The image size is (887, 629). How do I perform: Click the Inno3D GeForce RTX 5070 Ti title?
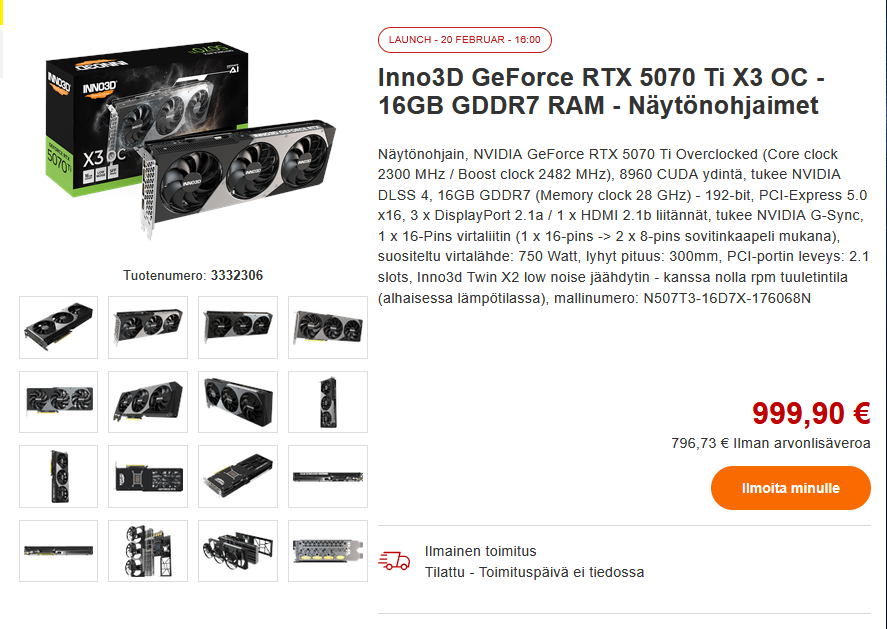pyautogui.click(x=601, y=91)
